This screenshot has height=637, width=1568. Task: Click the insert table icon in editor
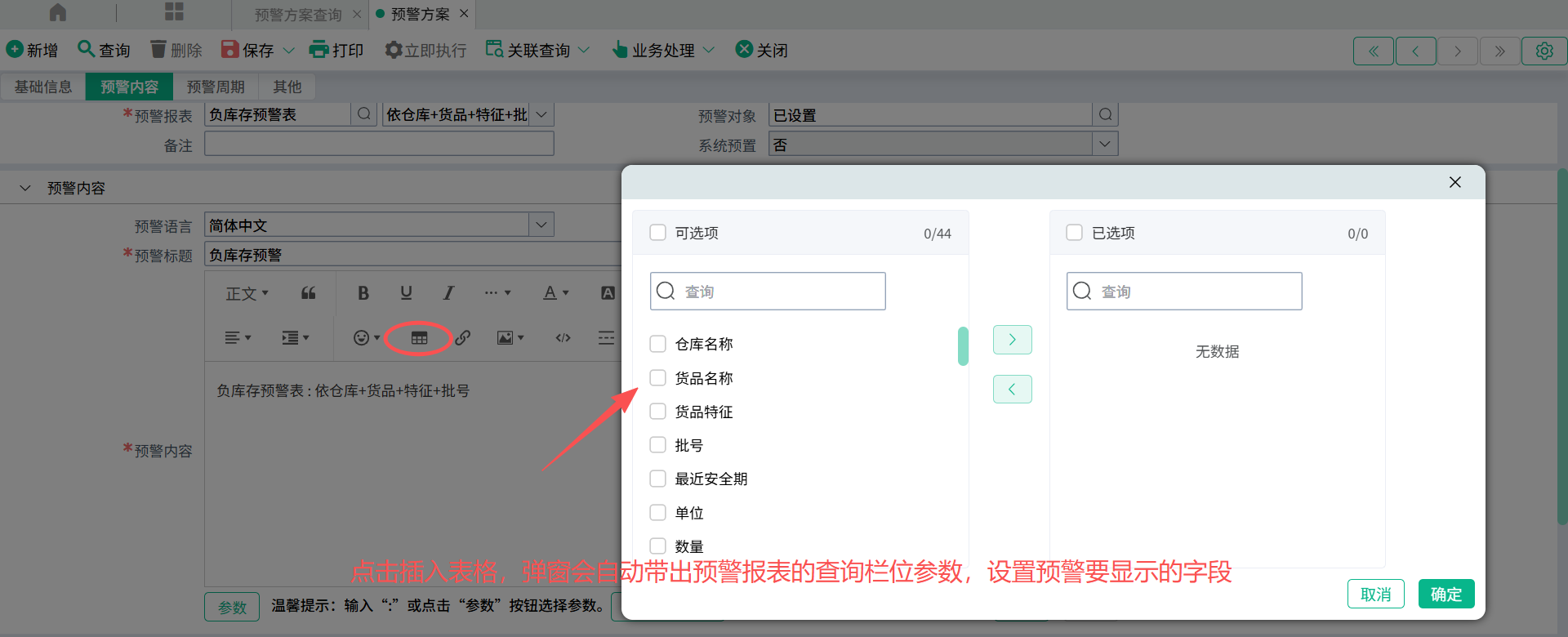pos(419,338)
